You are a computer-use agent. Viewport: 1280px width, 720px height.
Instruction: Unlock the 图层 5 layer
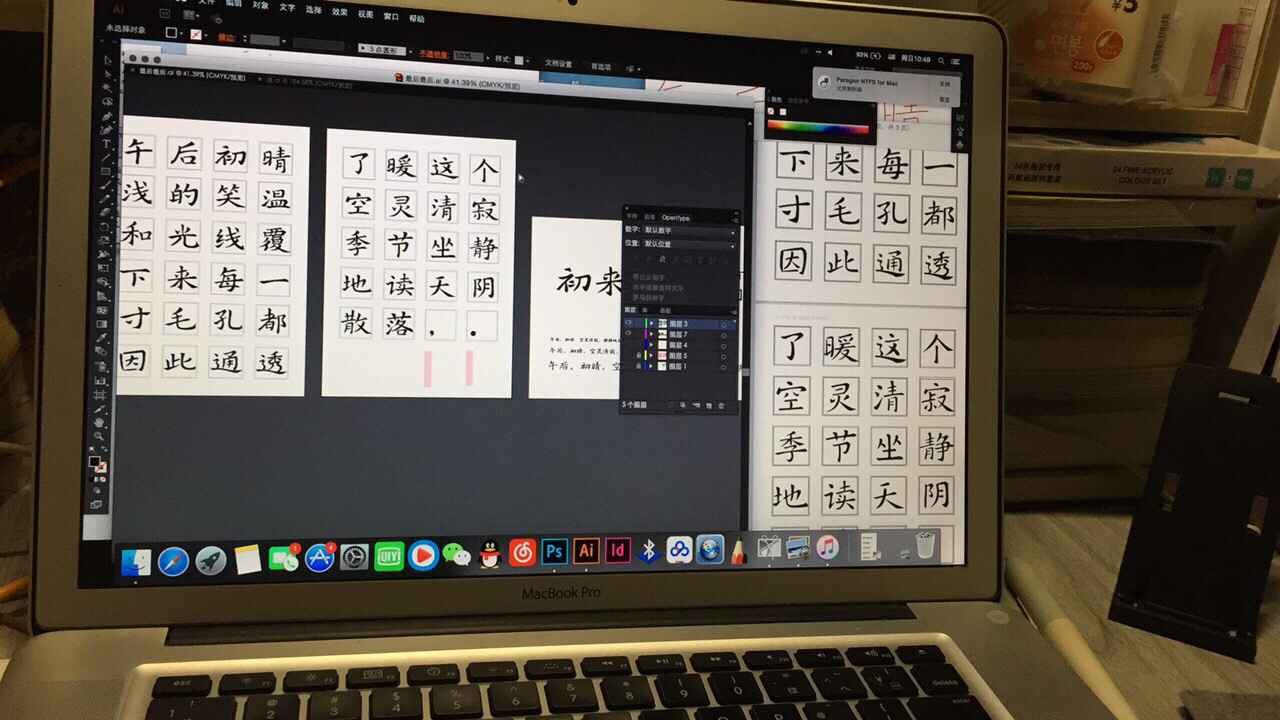637,356
